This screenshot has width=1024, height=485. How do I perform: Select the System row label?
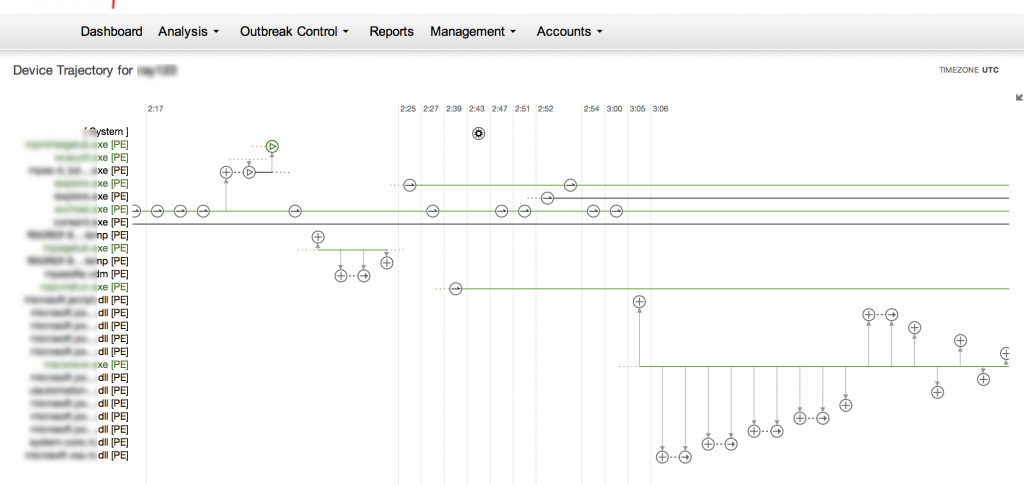pyautogui.click(x=106, y=131)
